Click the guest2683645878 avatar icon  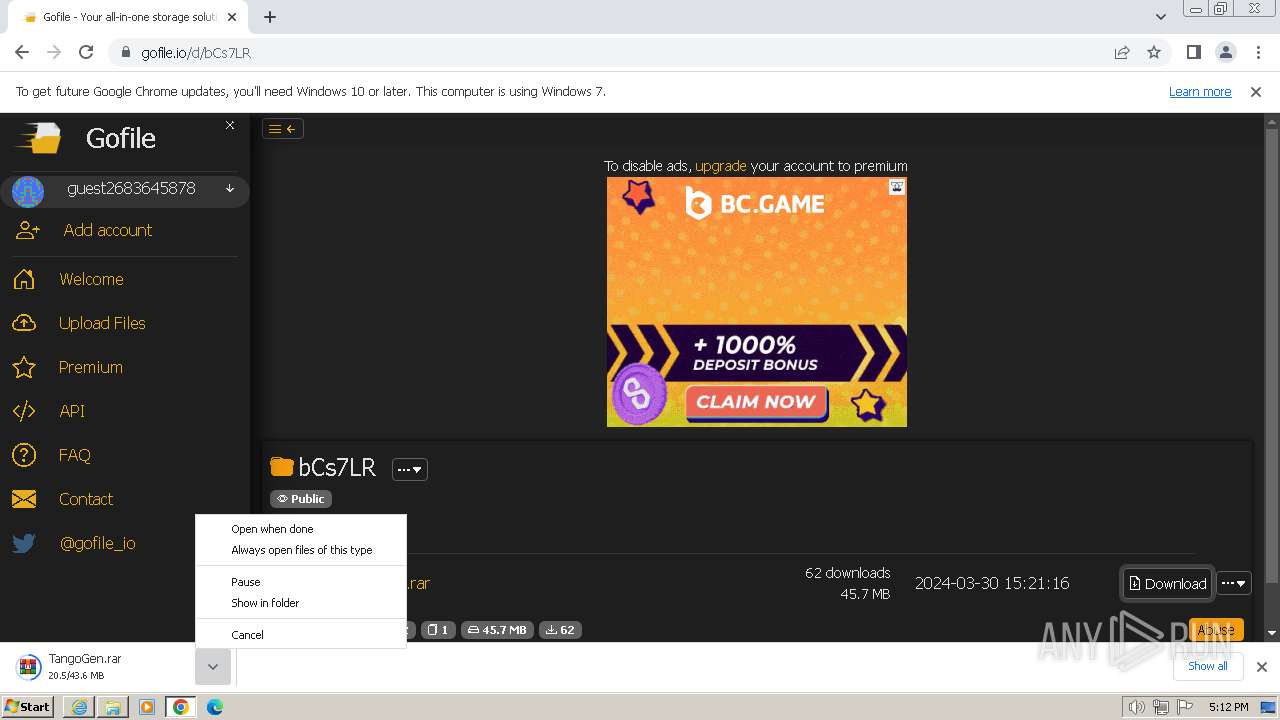tap(28, 191)
